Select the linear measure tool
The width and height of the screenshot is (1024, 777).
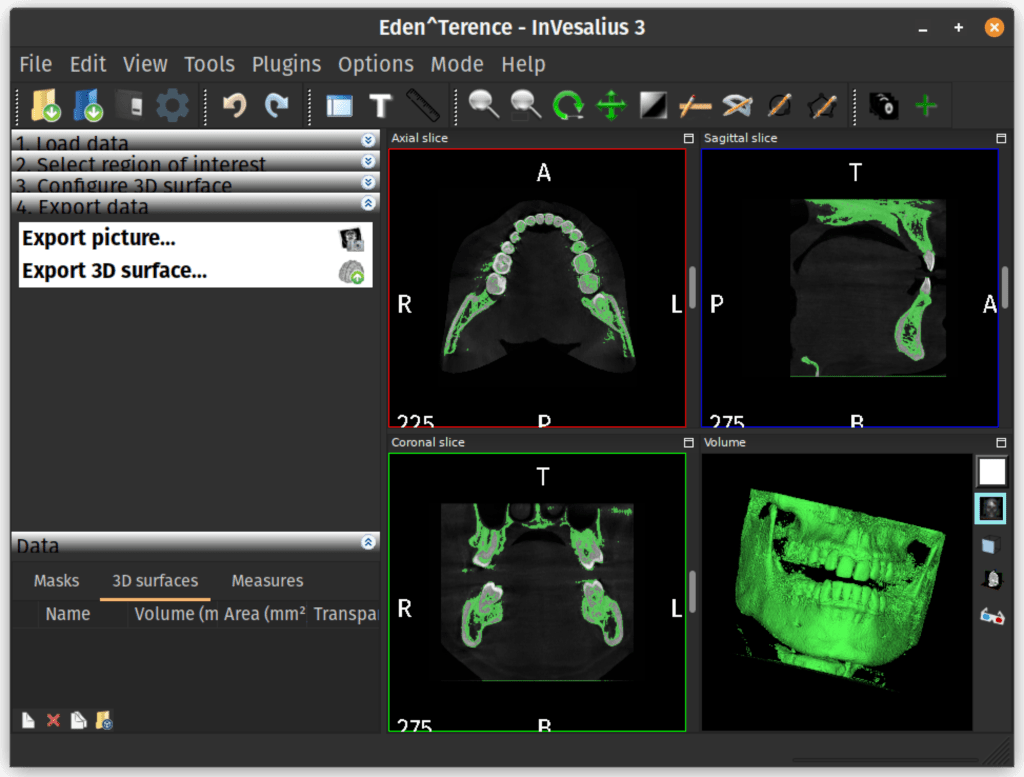point(695,105)
